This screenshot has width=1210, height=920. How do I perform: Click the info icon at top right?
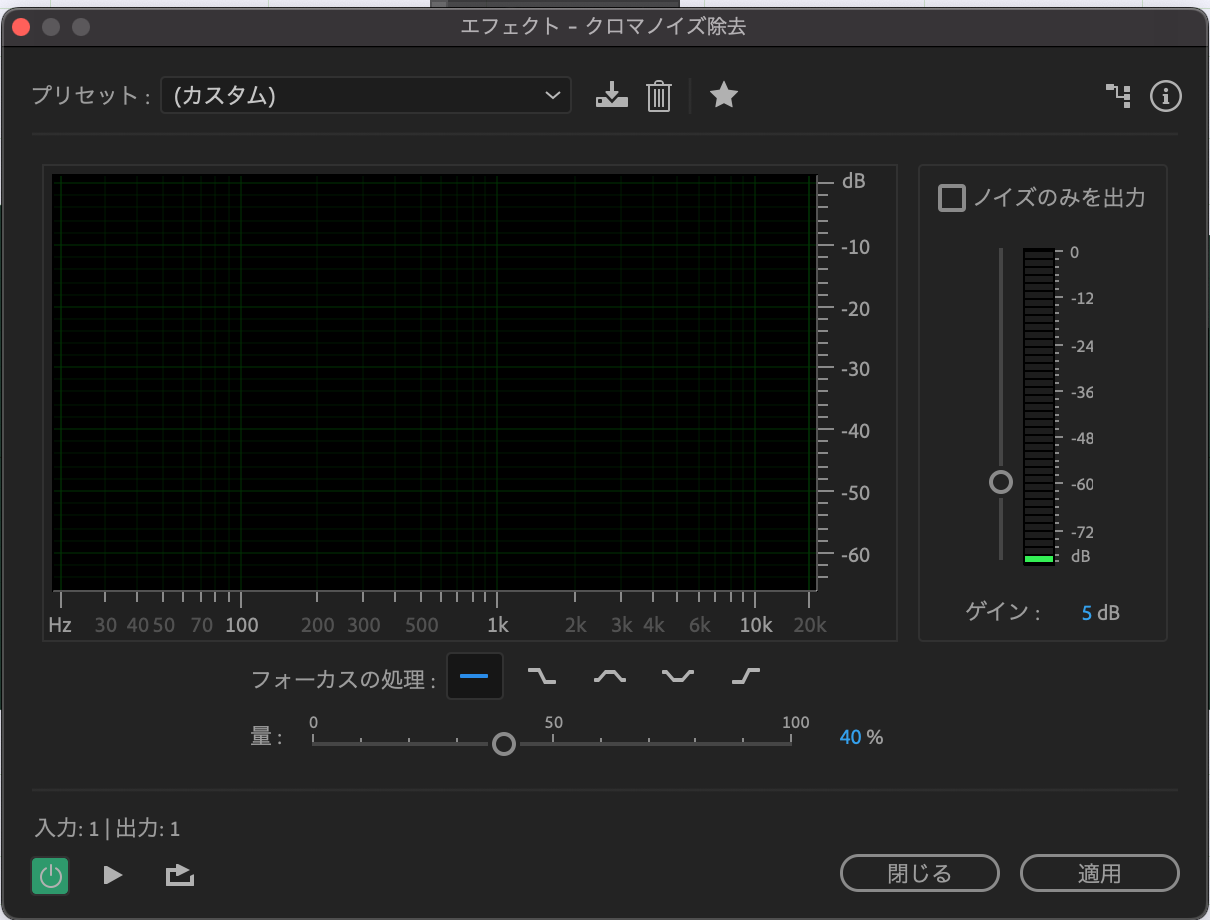point(1166,96)
